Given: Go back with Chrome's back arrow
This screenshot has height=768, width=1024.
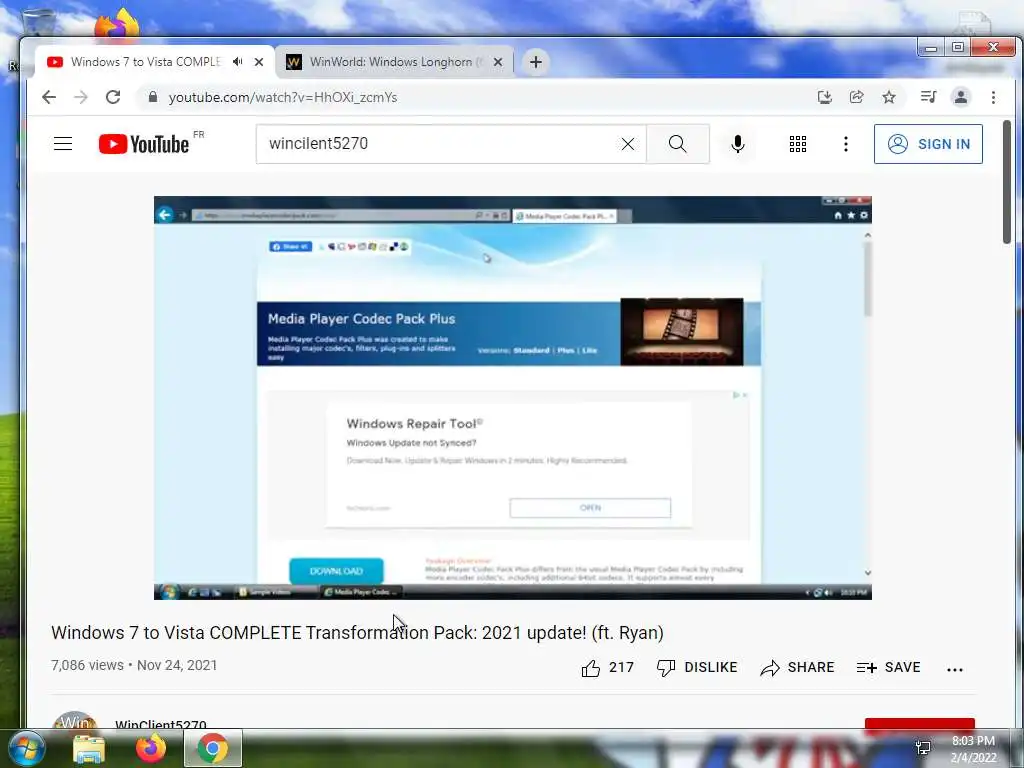Looking at the screenshot, I should [49, 97].
